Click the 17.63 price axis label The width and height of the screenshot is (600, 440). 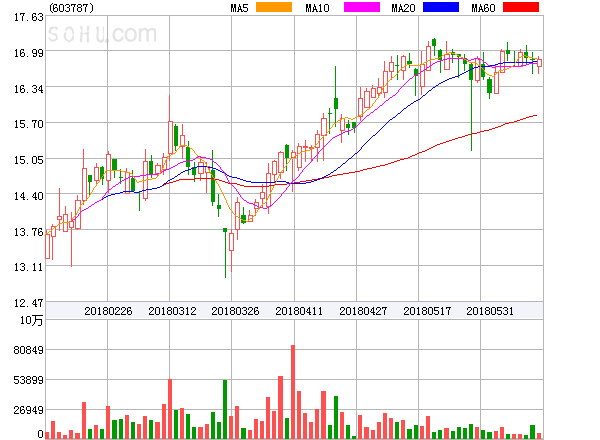(29, 17)
